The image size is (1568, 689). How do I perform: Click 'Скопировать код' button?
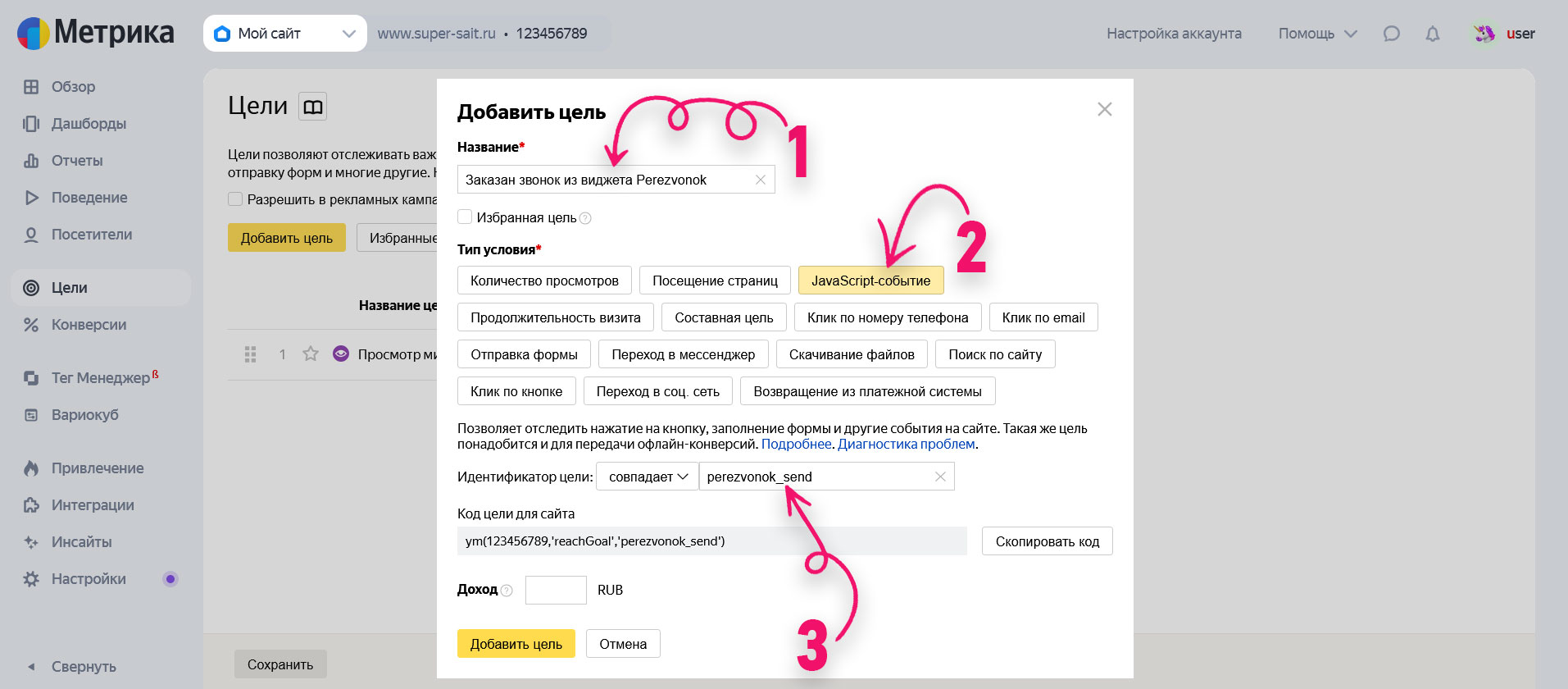tap(1048, 541)
